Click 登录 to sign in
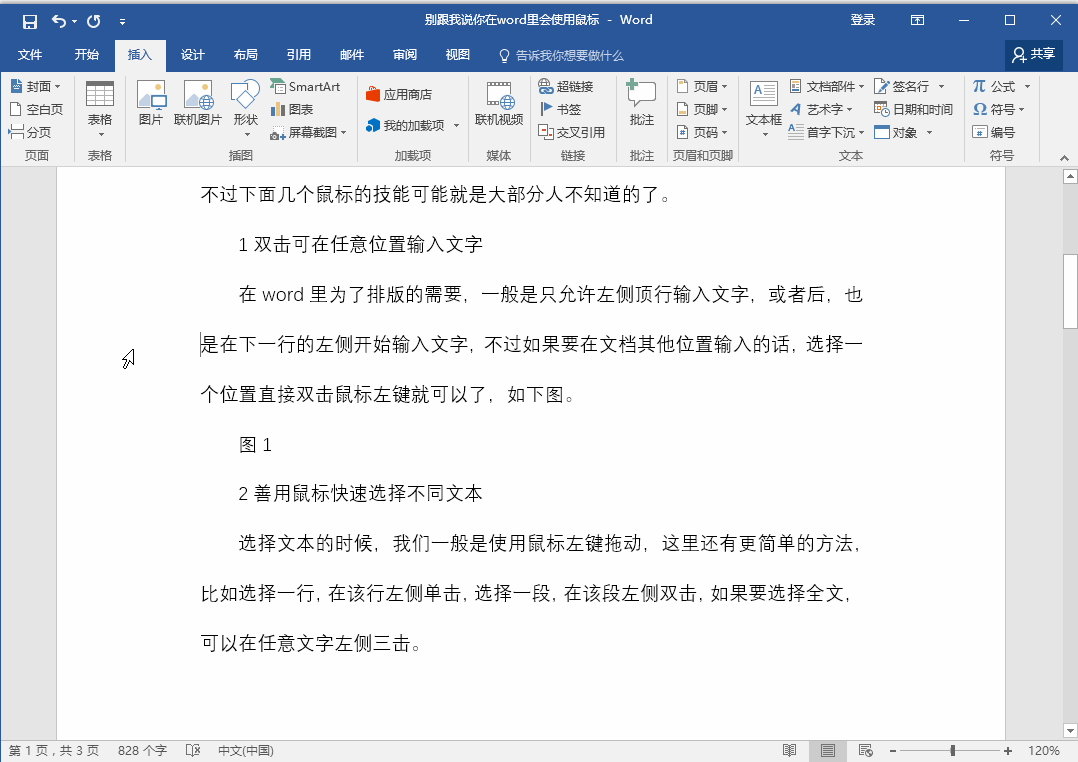 click(862, 20)
